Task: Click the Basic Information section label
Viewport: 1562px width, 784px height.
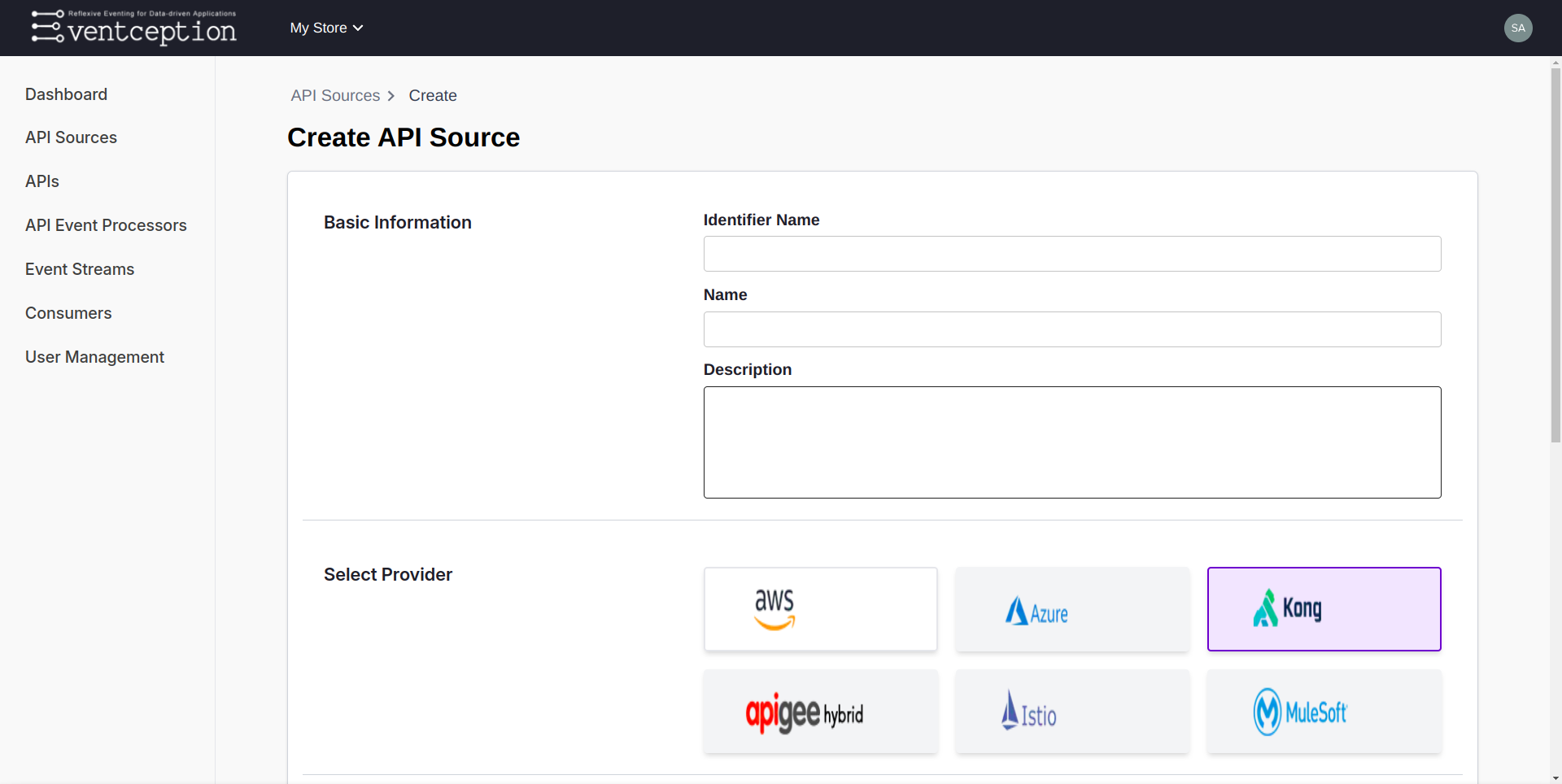Action: (x=398, y=223)
